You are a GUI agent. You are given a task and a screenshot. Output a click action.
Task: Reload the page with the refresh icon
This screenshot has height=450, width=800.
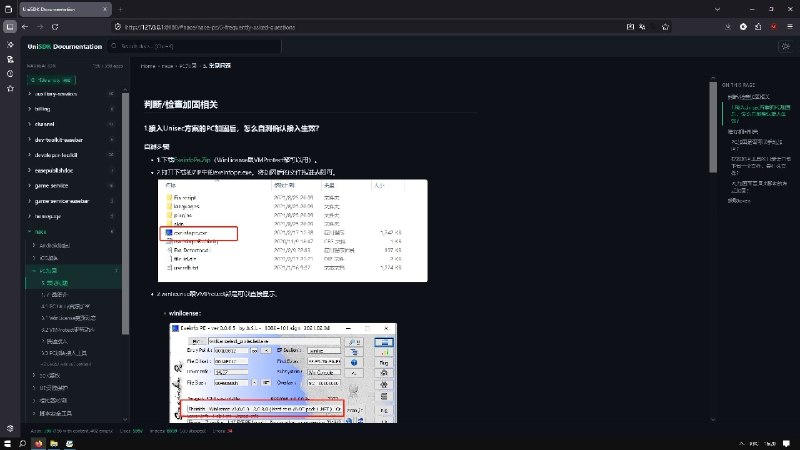click(55, 27)
